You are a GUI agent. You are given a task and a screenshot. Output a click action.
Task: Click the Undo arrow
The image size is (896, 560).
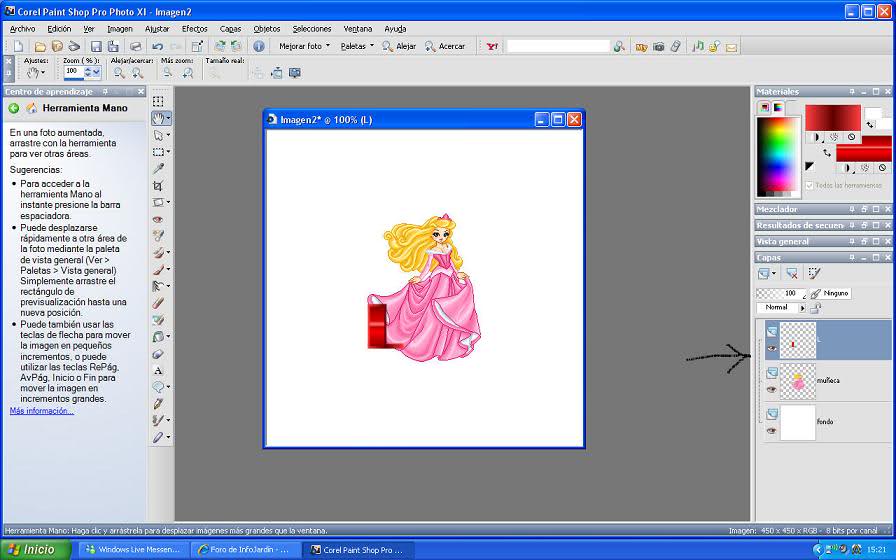pos(158,46)
